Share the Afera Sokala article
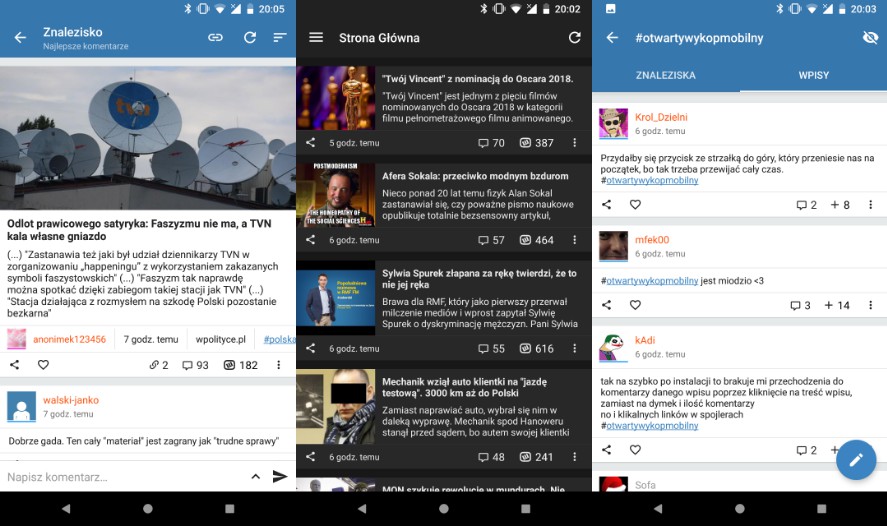 [x=311, y=240]
